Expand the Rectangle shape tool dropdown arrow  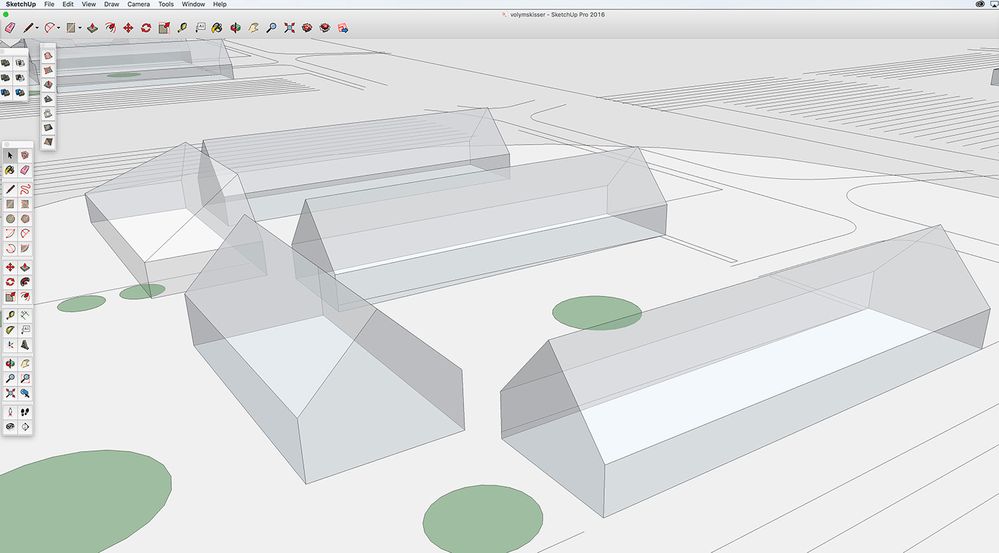[80, 28]
